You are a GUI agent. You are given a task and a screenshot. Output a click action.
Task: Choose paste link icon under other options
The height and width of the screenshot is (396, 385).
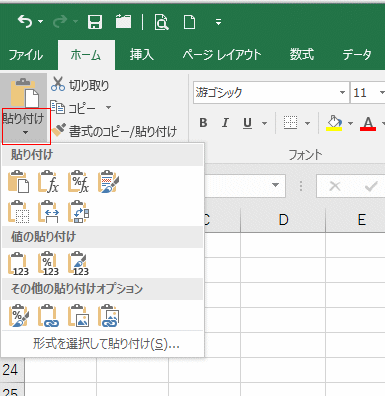tap(48, 315)
